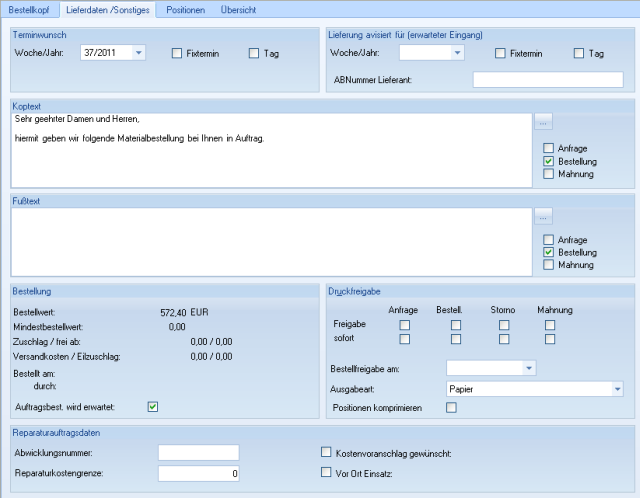Expand the Terminwunsch Woche/Jahr dropdown
The image size is (640, 498).
[x=138, y=53]
